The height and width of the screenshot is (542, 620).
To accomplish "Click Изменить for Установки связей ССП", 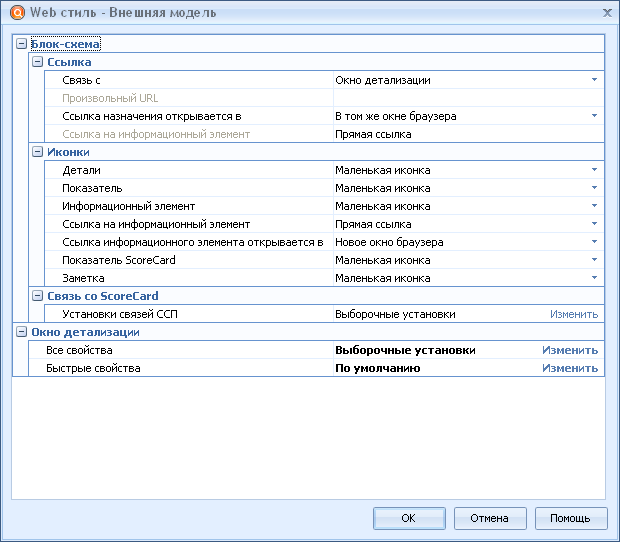I will [x=574, y=314].
